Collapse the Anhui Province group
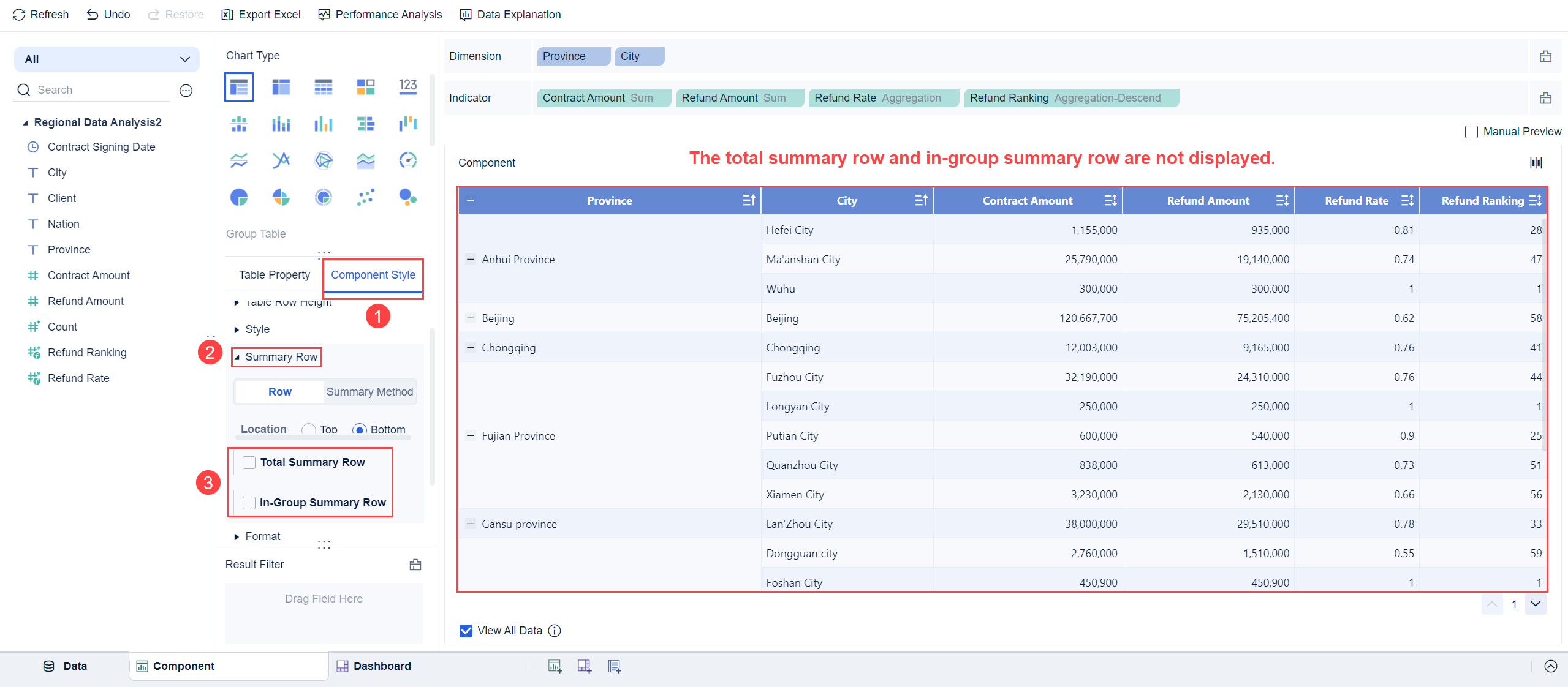 [471, 259]
